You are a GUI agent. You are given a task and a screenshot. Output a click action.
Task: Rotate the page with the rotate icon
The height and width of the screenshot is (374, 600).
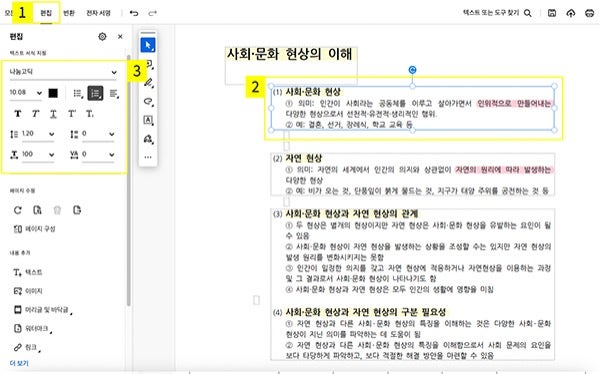(18, 210)
